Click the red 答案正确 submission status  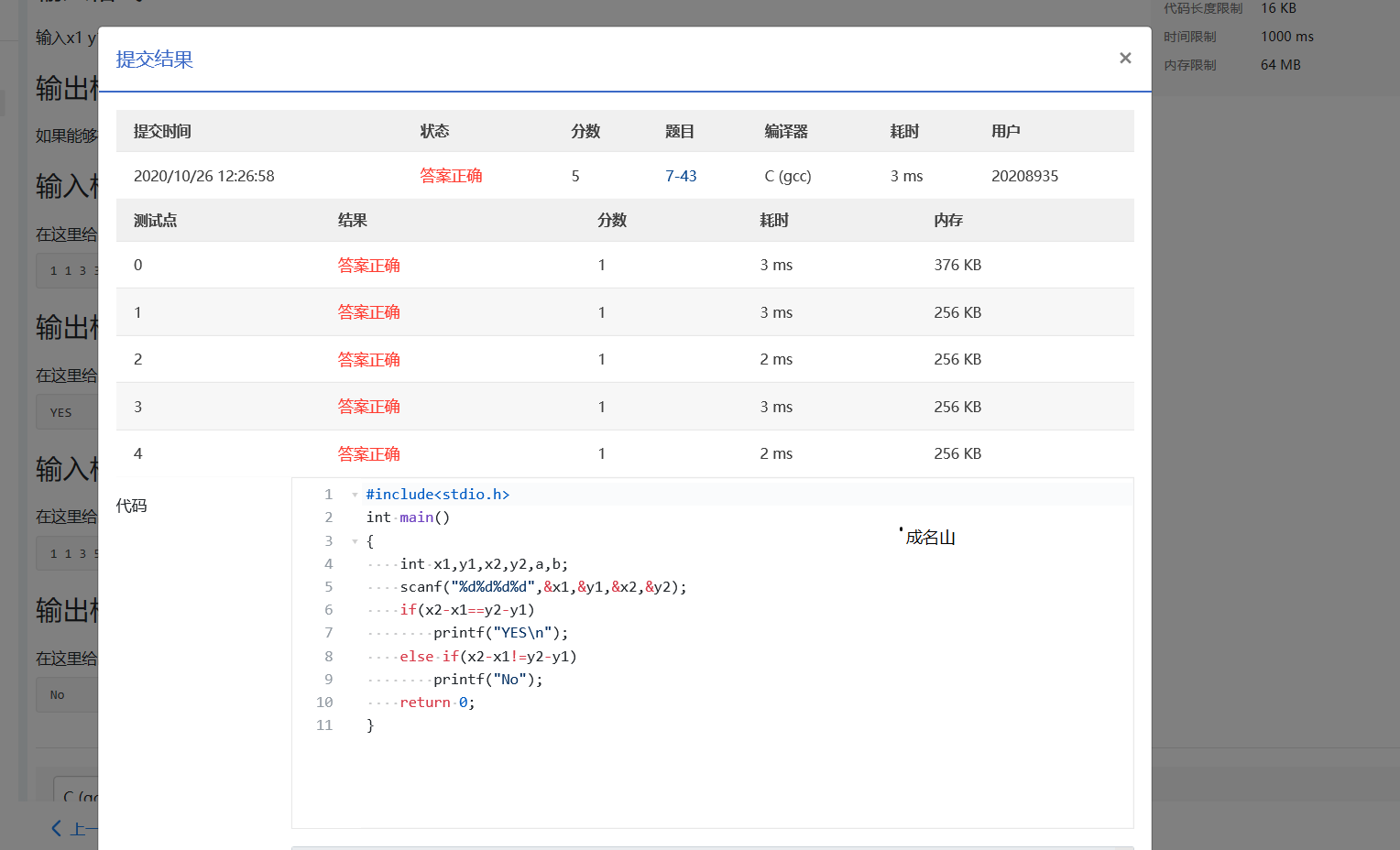click(x=451, y=176)
